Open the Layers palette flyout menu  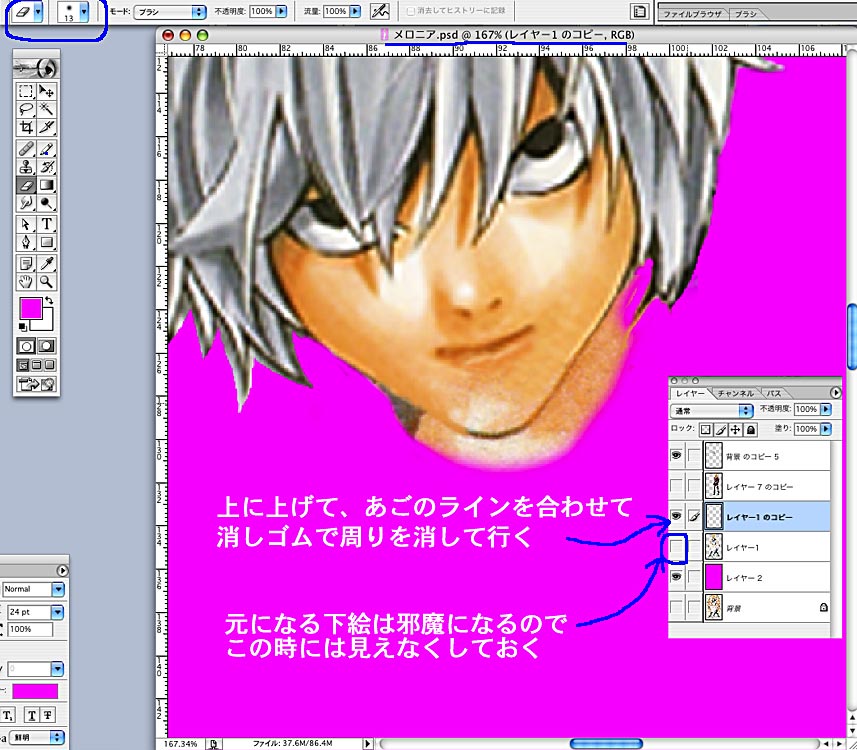[835, 392]
